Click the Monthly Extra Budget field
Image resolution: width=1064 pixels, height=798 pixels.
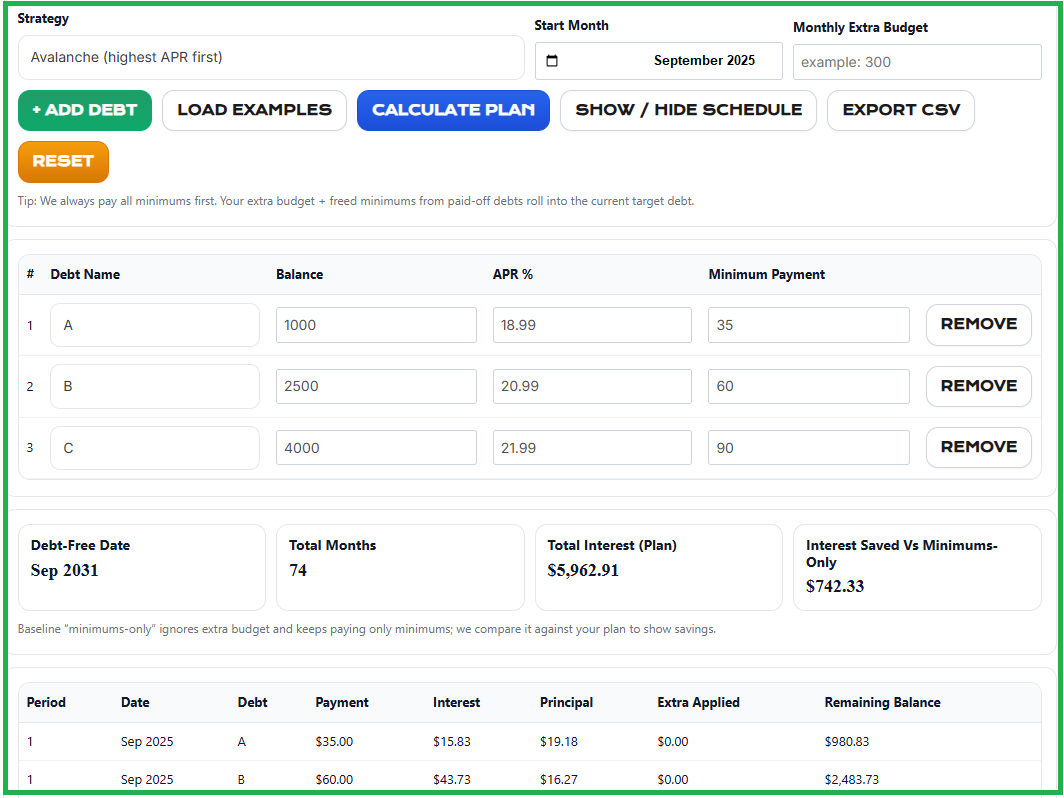[x=916, y=62]
